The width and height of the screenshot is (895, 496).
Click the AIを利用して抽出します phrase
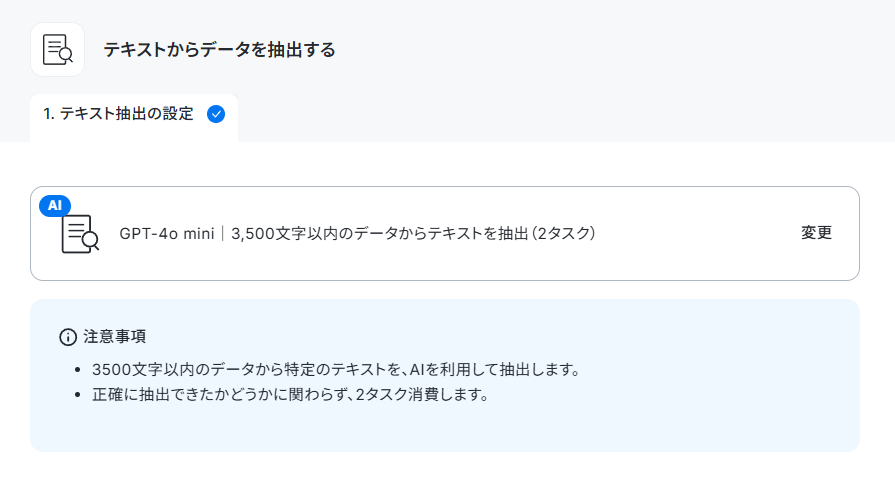coord(494,370)
